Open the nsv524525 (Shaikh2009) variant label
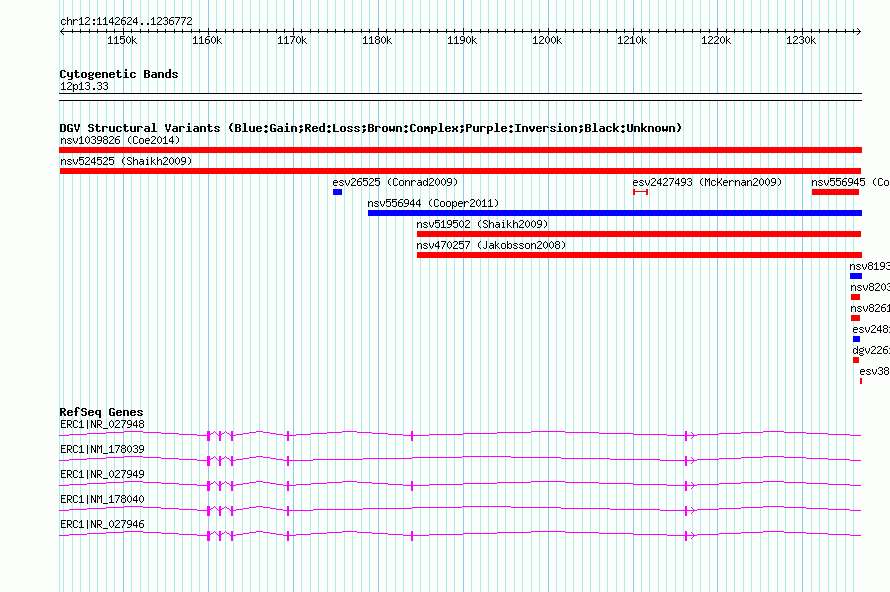Viewport: 890px width, 592px height. click(126, 161)
